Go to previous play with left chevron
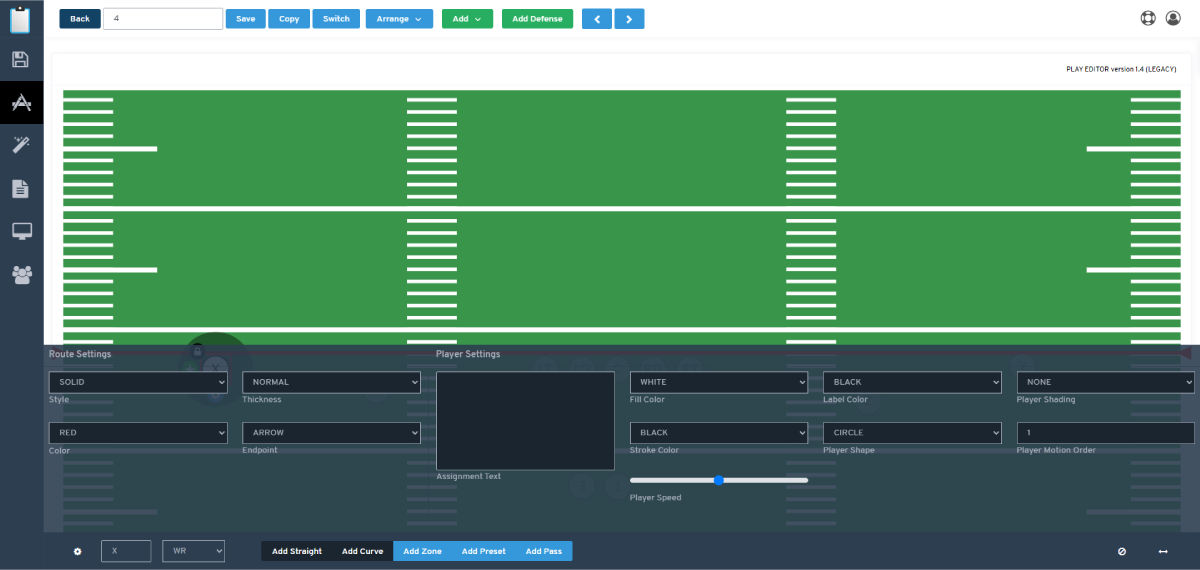The image size is (1200, 570). point(596,19)
